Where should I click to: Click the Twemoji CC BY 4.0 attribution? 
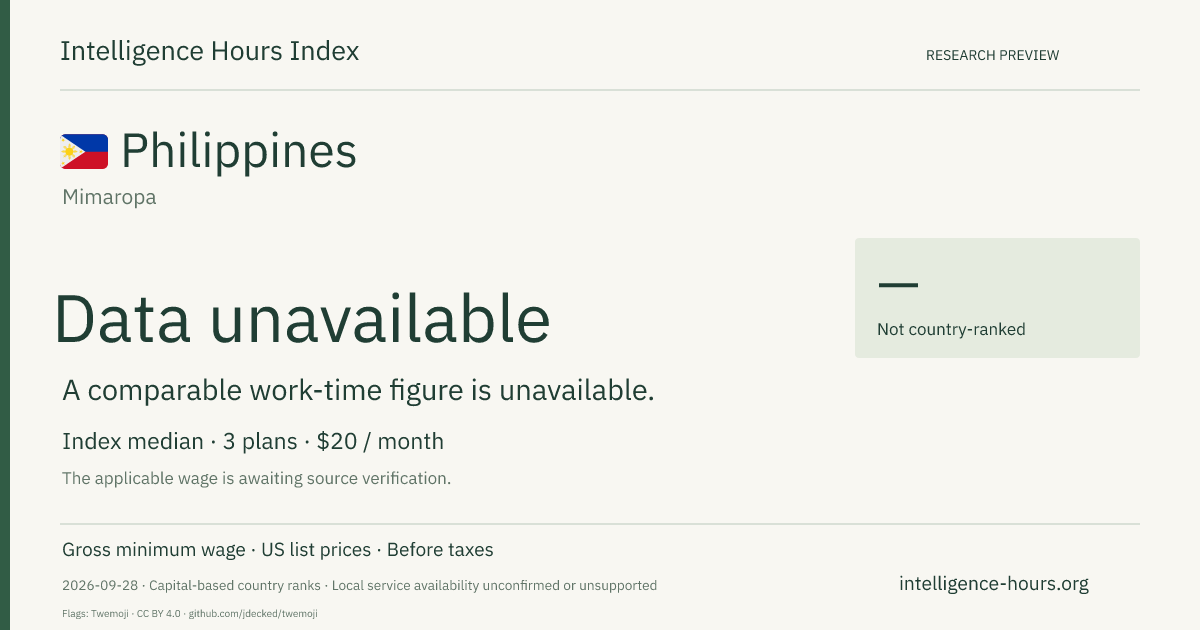coord(121,613)
